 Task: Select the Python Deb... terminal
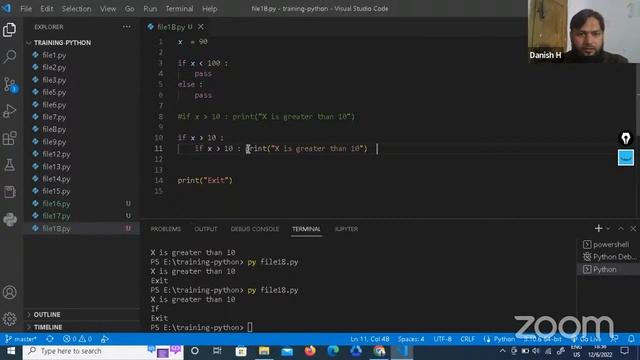(x=609, y=257)
